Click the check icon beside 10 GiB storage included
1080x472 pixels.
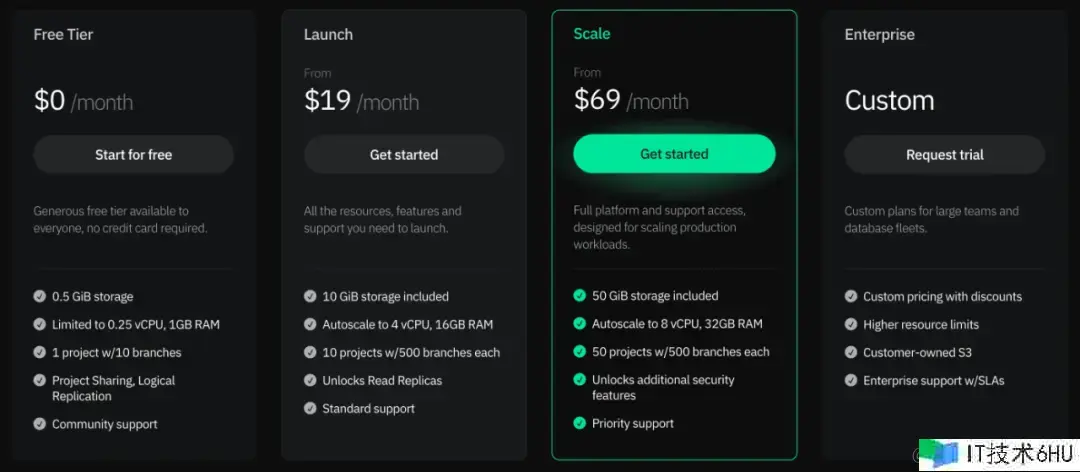pyautogui.click(x=310, y=297)
